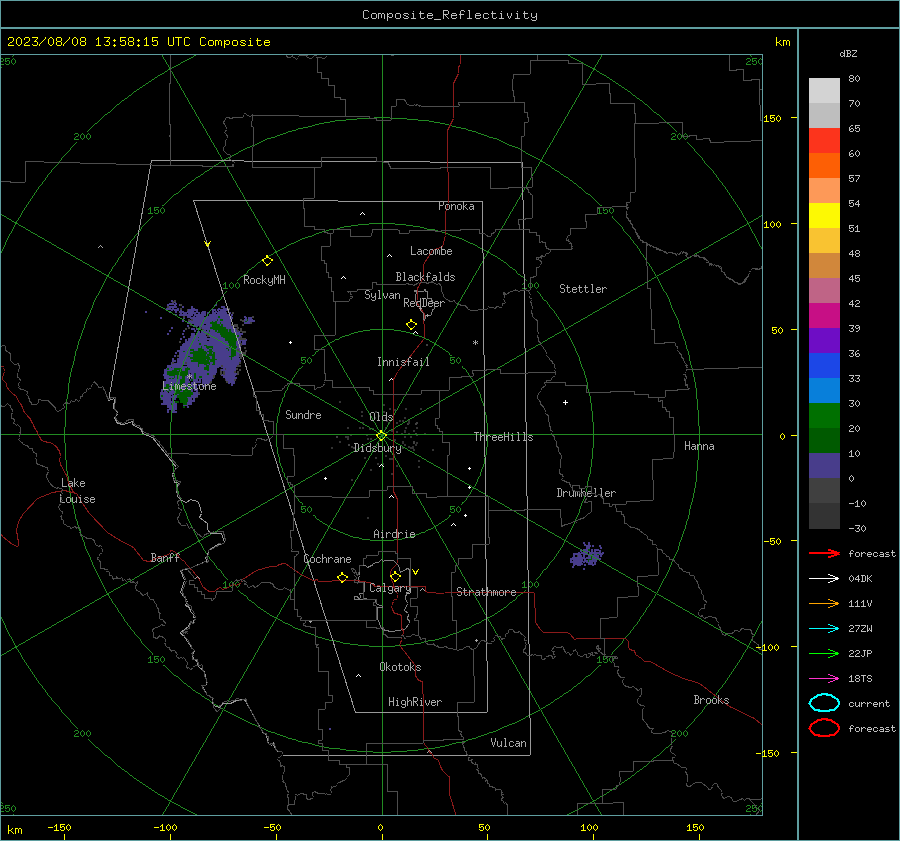The width and height of the screenshot is (900, 841).
Task: Pick the bright yellow 51-54 dBZ swatch
Action: click(824, 216)
